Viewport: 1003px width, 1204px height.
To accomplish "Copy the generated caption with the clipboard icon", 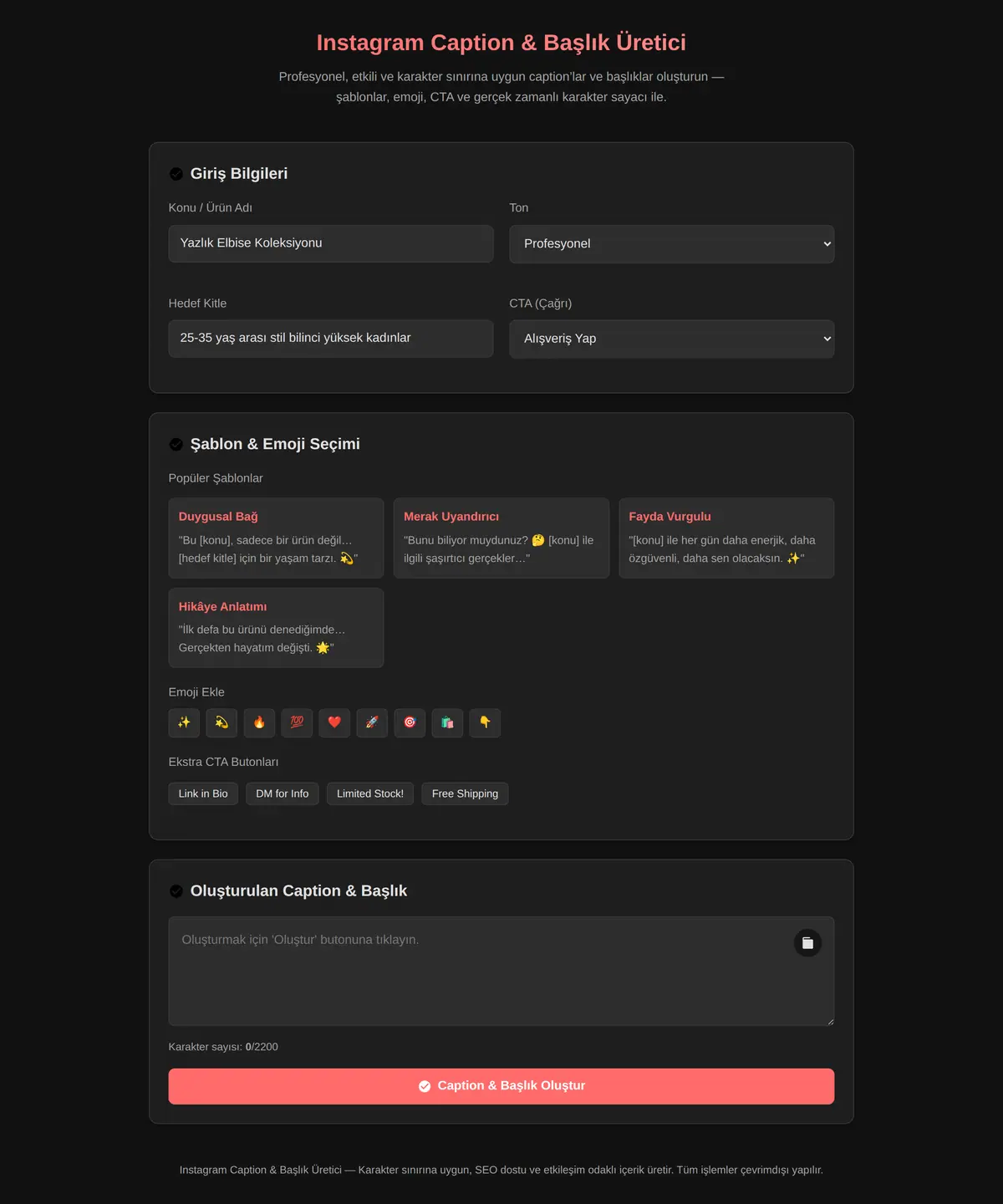I will (807, 943).
